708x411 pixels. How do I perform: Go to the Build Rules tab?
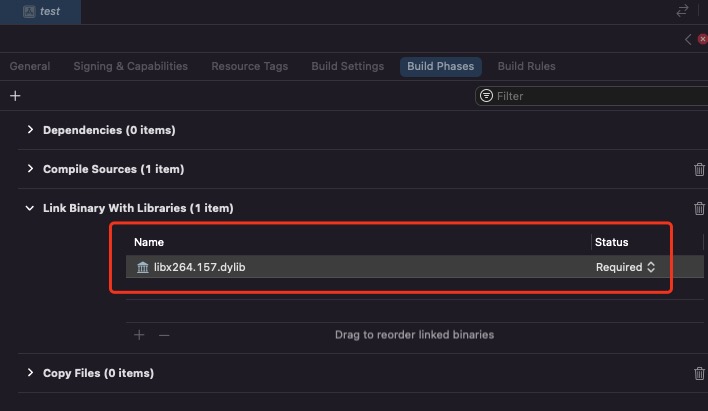coord(526,66)
